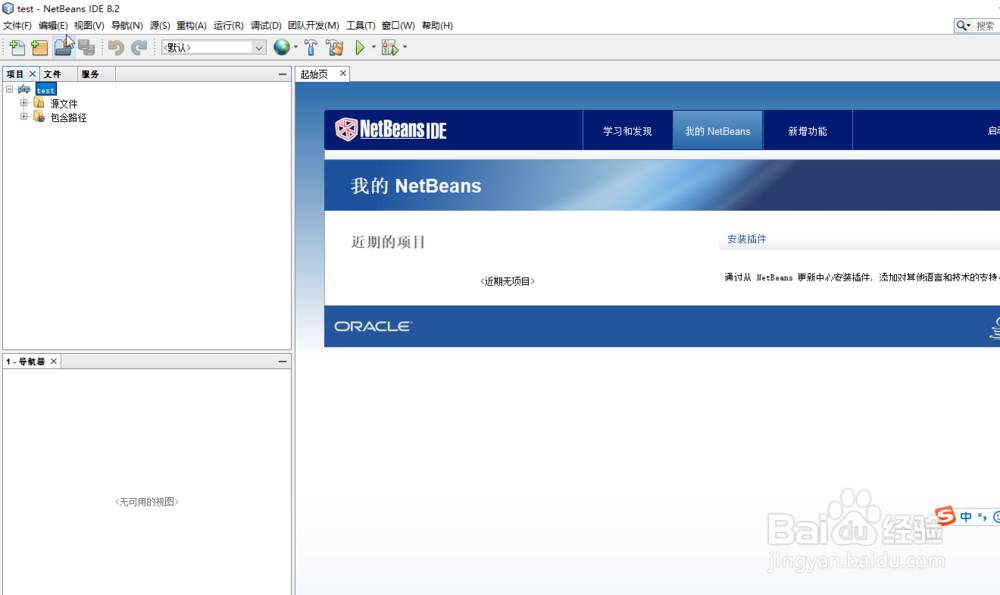
Task: Open the 源(S) menu
Action: click(159, 26)
